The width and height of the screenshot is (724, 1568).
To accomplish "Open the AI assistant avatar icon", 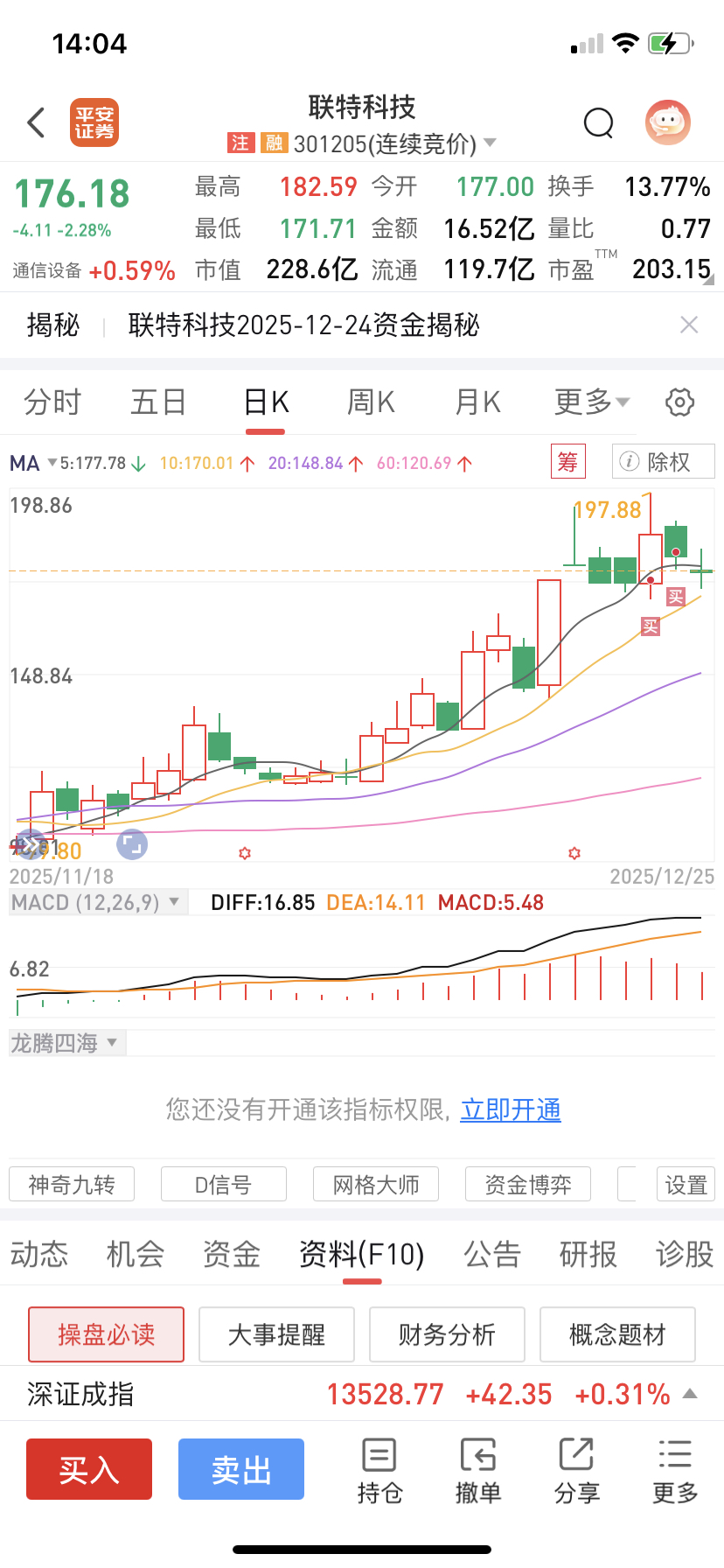I will [x=668, y=122].
